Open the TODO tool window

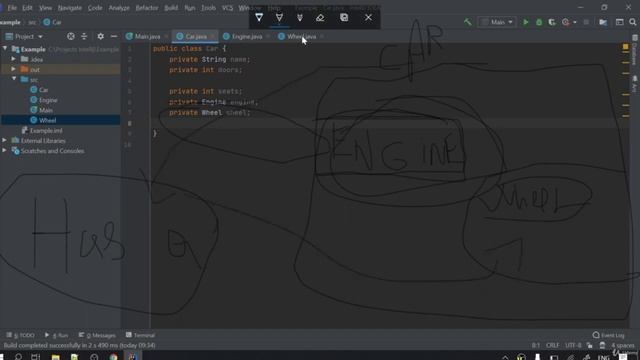pyautogui.click(x=20, y=335)
